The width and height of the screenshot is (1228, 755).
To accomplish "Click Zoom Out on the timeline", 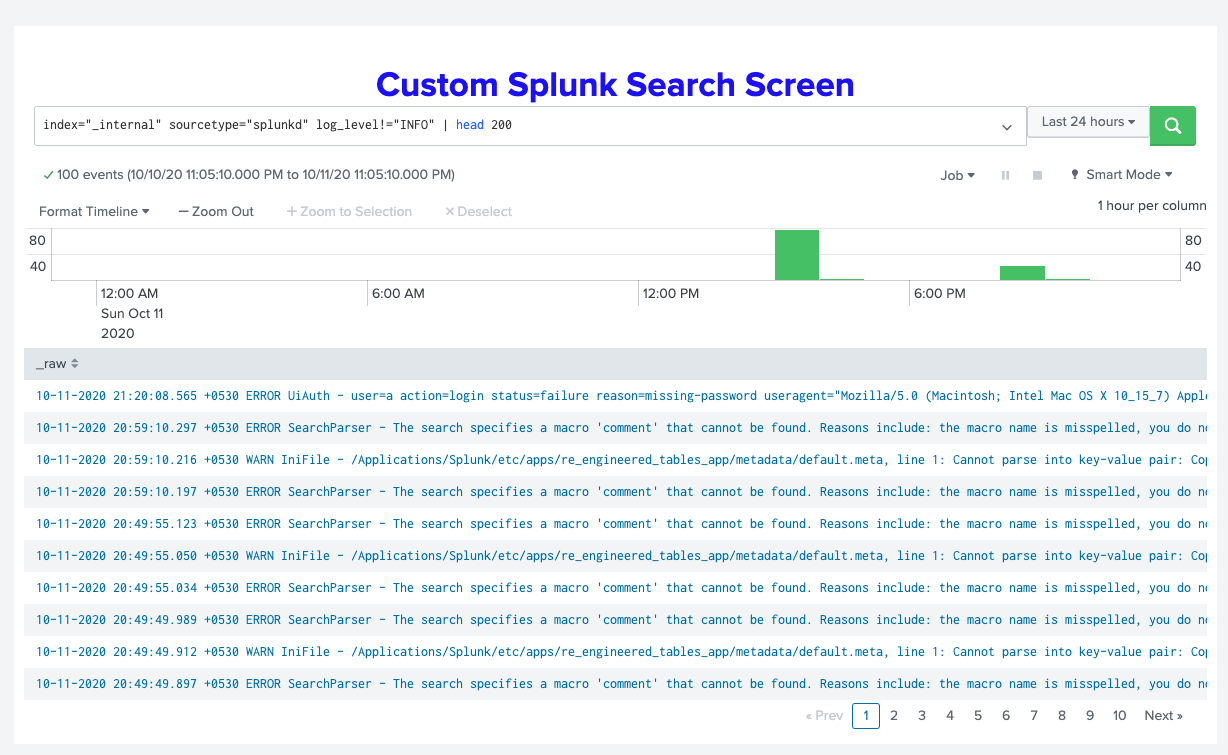I will pos(216,212).
